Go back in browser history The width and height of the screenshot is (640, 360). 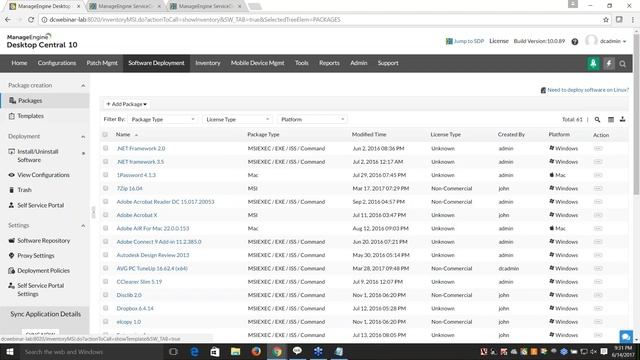8,20
